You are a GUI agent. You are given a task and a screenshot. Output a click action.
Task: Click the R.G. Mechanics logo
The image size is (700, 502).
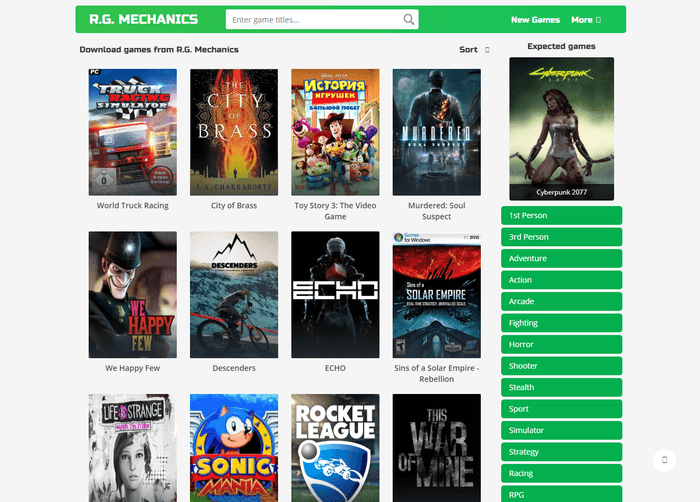[143, 20]
